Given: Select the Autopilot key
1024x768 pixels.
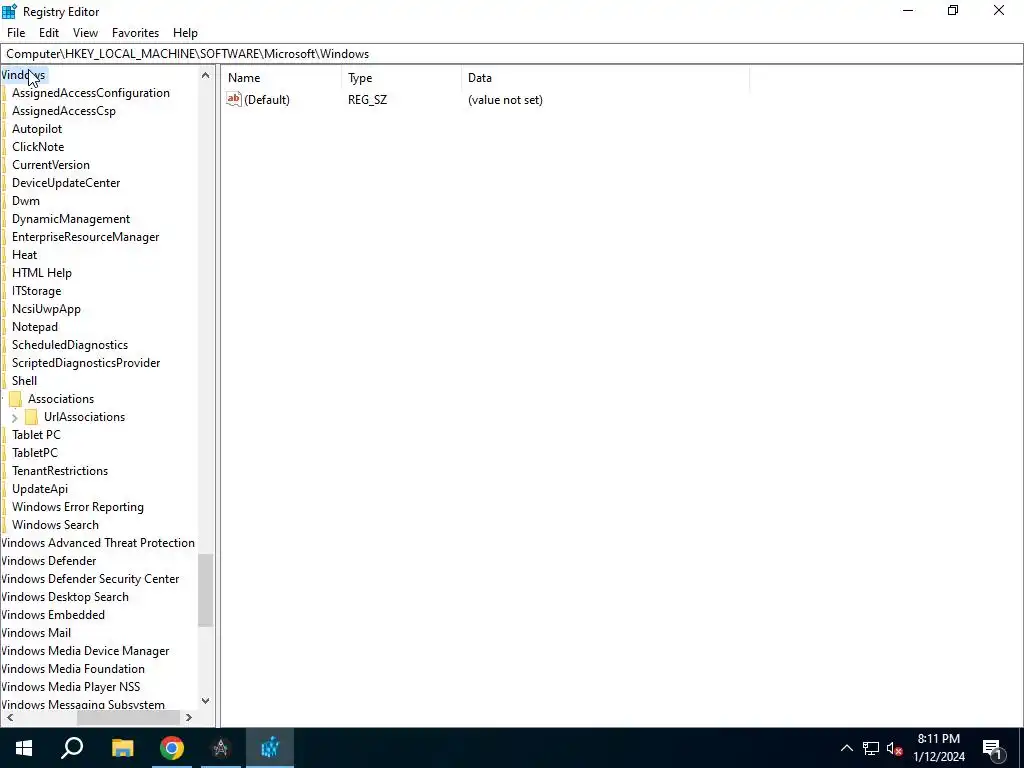Looking at the screenshot, I should click(37, 129).
